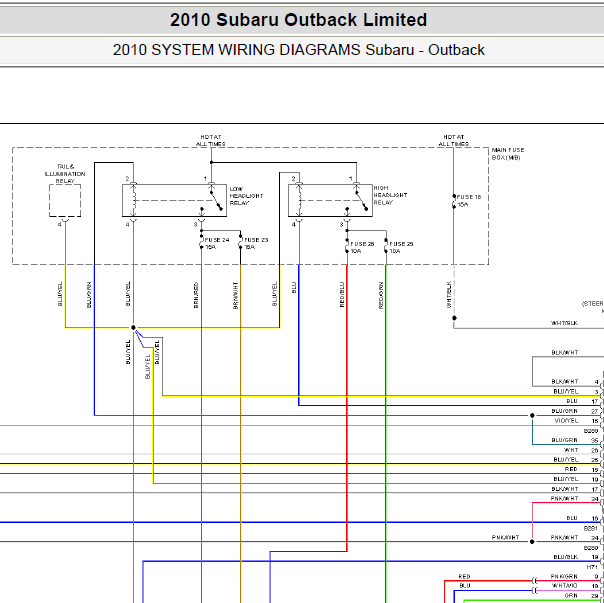
Task: Click the High Headlight Relay symbol box
Action: tap(330, 200)
